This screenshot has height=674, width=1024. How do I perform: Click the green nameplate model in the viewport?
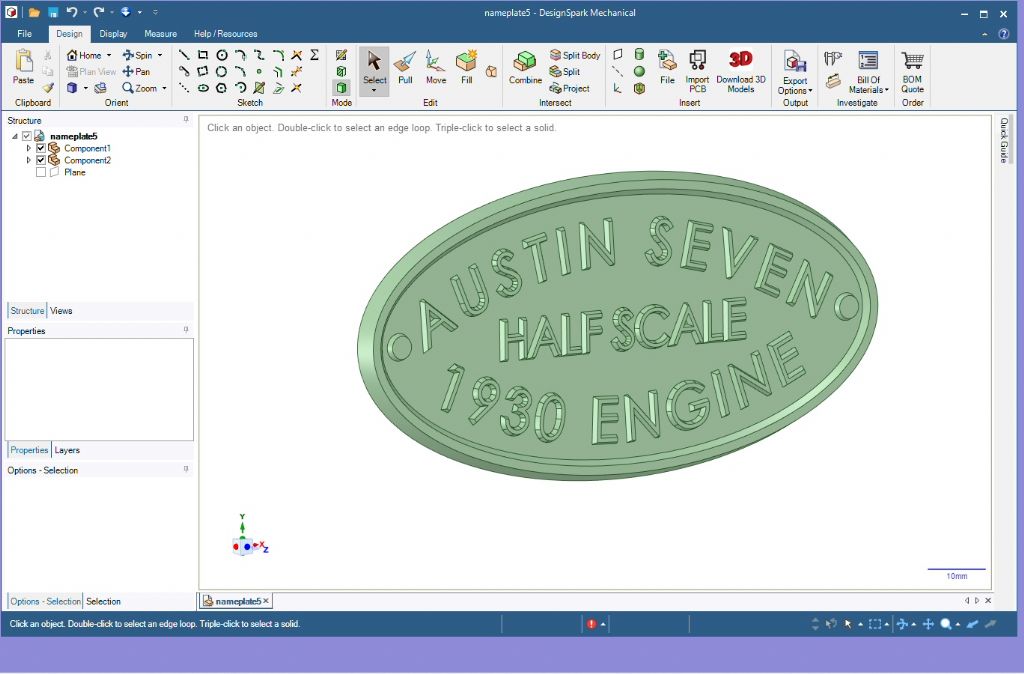pyautogui.click(x=617, y=325)
